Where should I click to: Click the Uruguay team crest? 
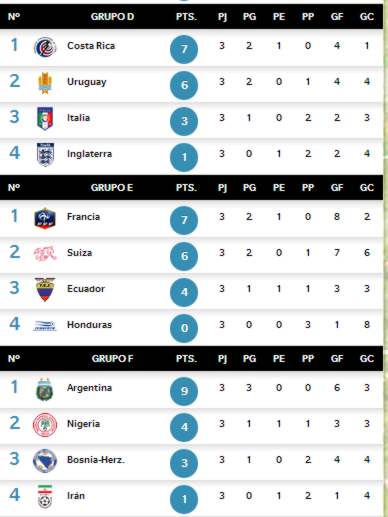tap(45, 83)
